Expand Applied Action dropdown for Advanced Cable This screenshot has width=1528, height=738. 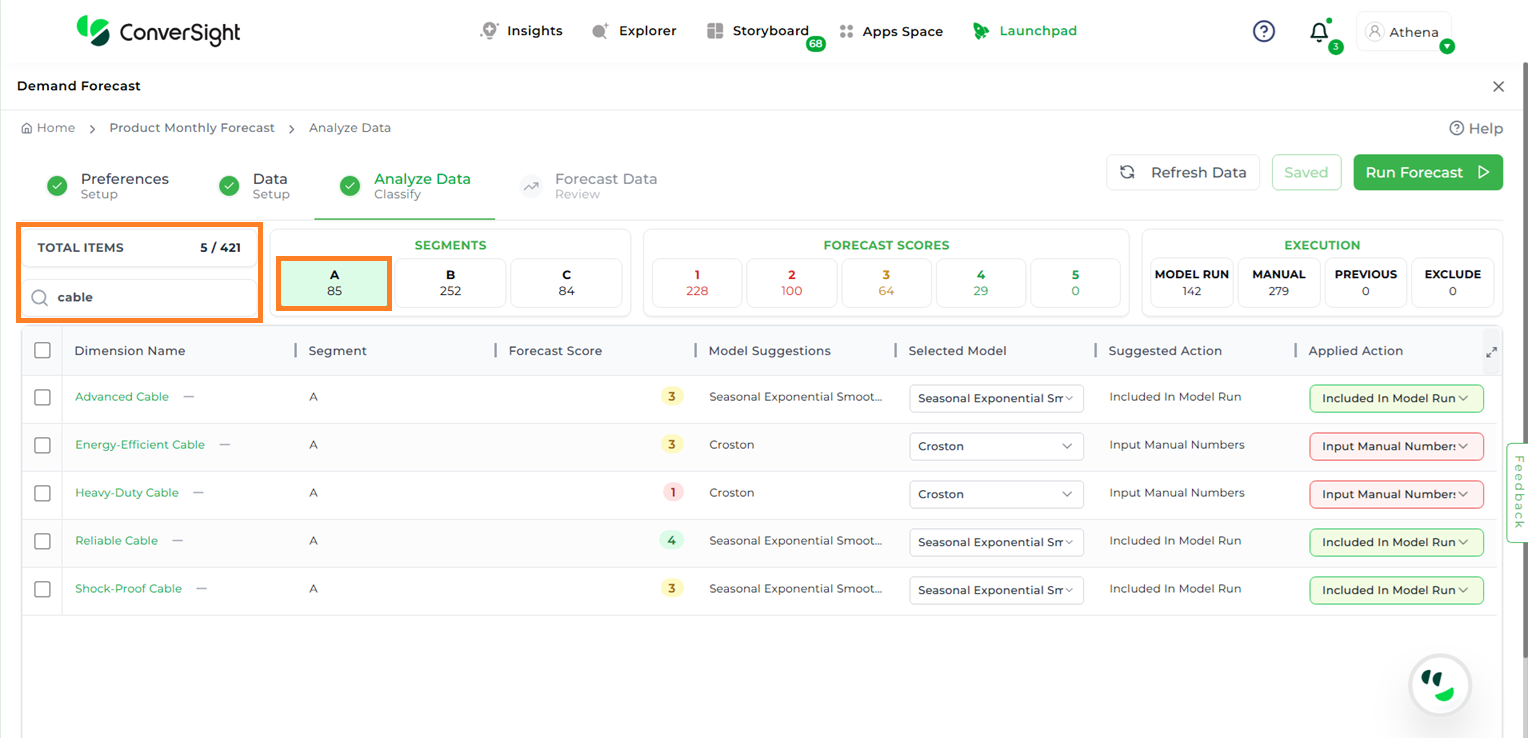[x=1396, y=398]
